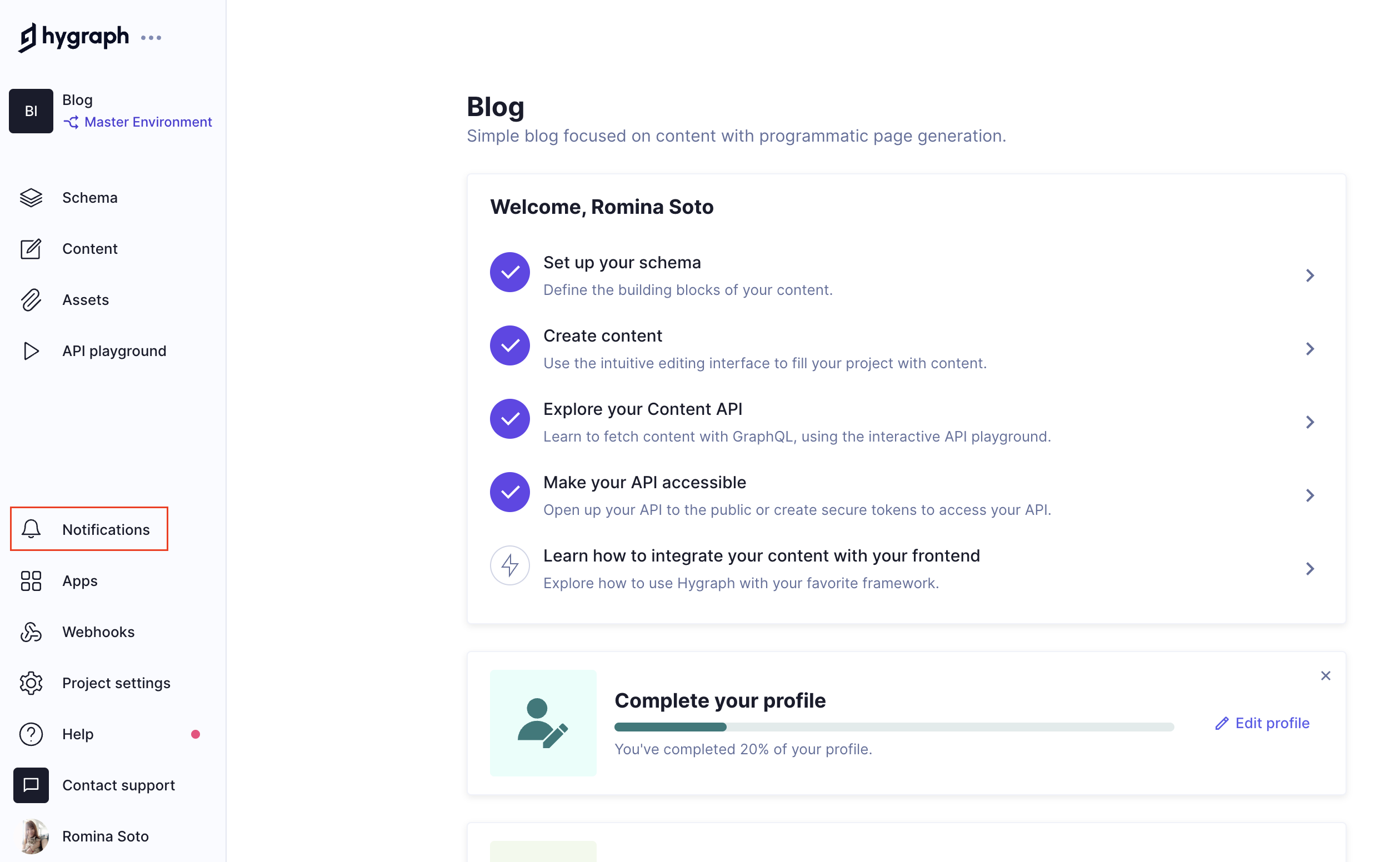The image size is (1400, 862).
Task: Click the Assets paperclip icon
Action: (x=31, y=300)
